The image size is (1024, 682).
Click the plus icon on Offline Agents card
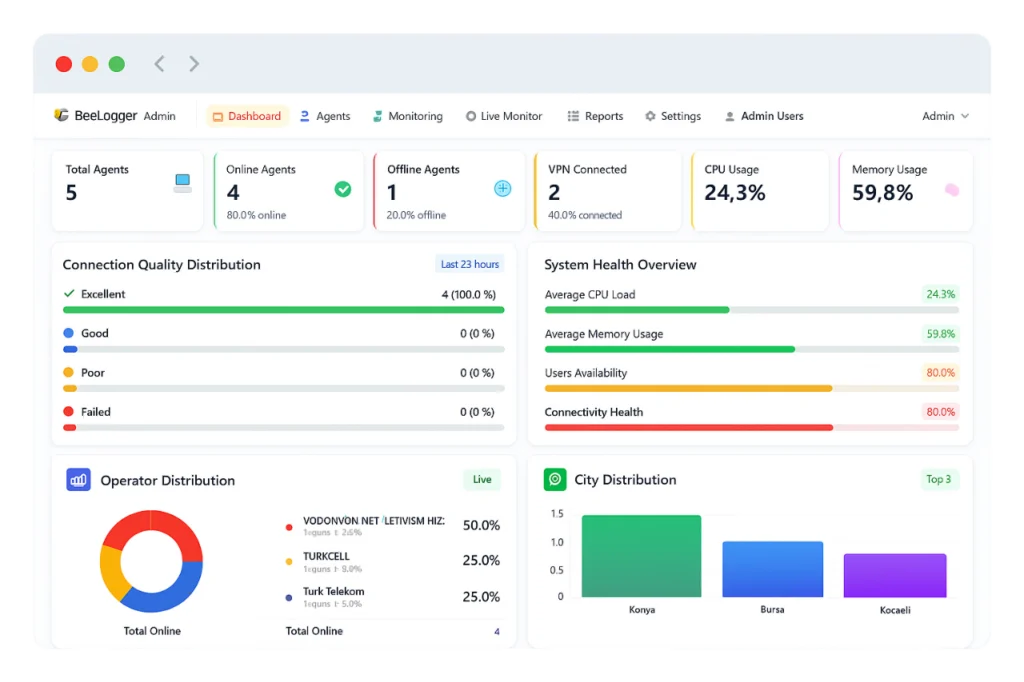pyautogui.click(x=503, y=190)
